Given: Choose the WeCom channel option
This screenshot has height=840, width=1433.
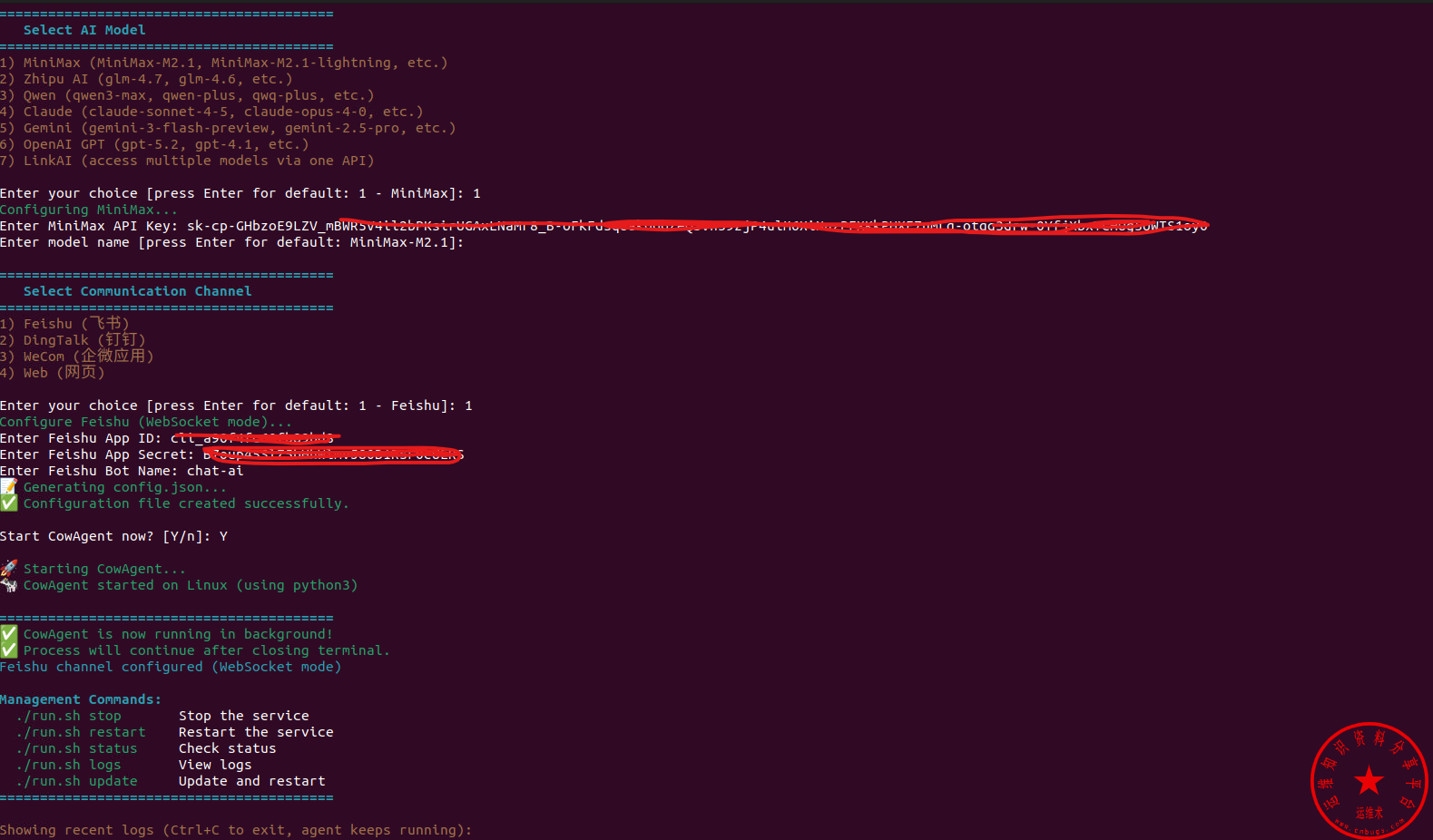Looking at the screenshot, I should [x=77, y=357].
